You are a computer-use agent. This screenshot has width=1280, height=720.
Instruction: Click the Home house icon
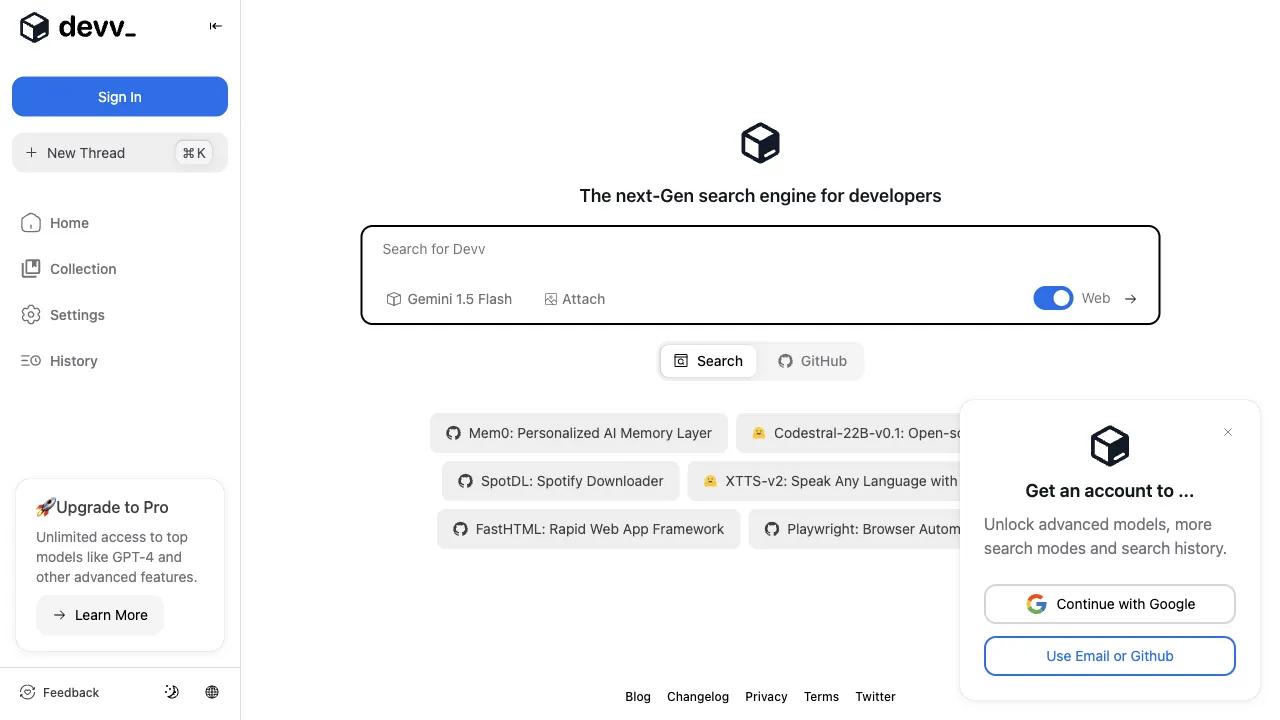[x=31, y=223]
